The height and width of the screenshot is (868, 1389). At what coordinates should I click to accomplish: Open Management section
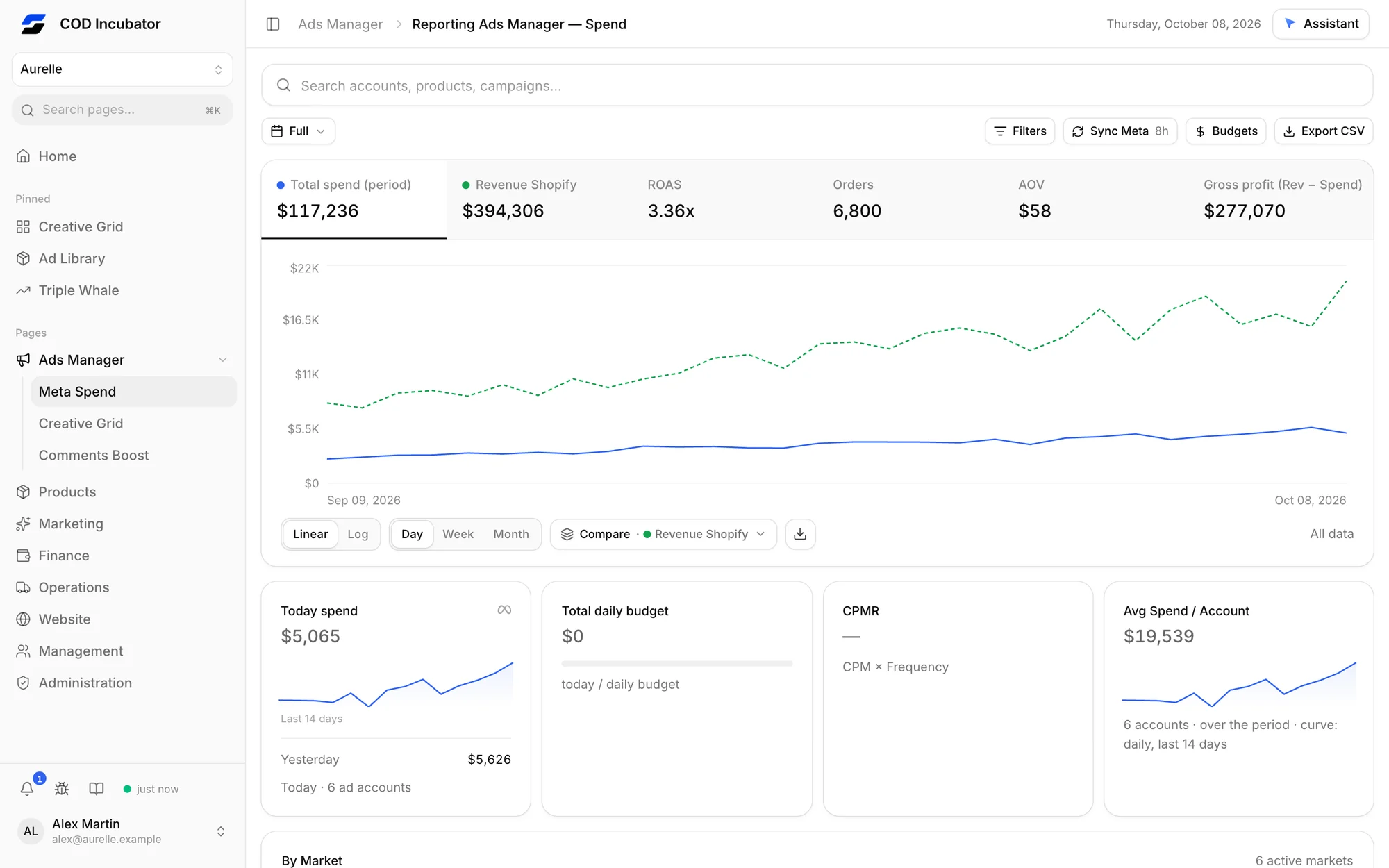(x=122, y=651)
